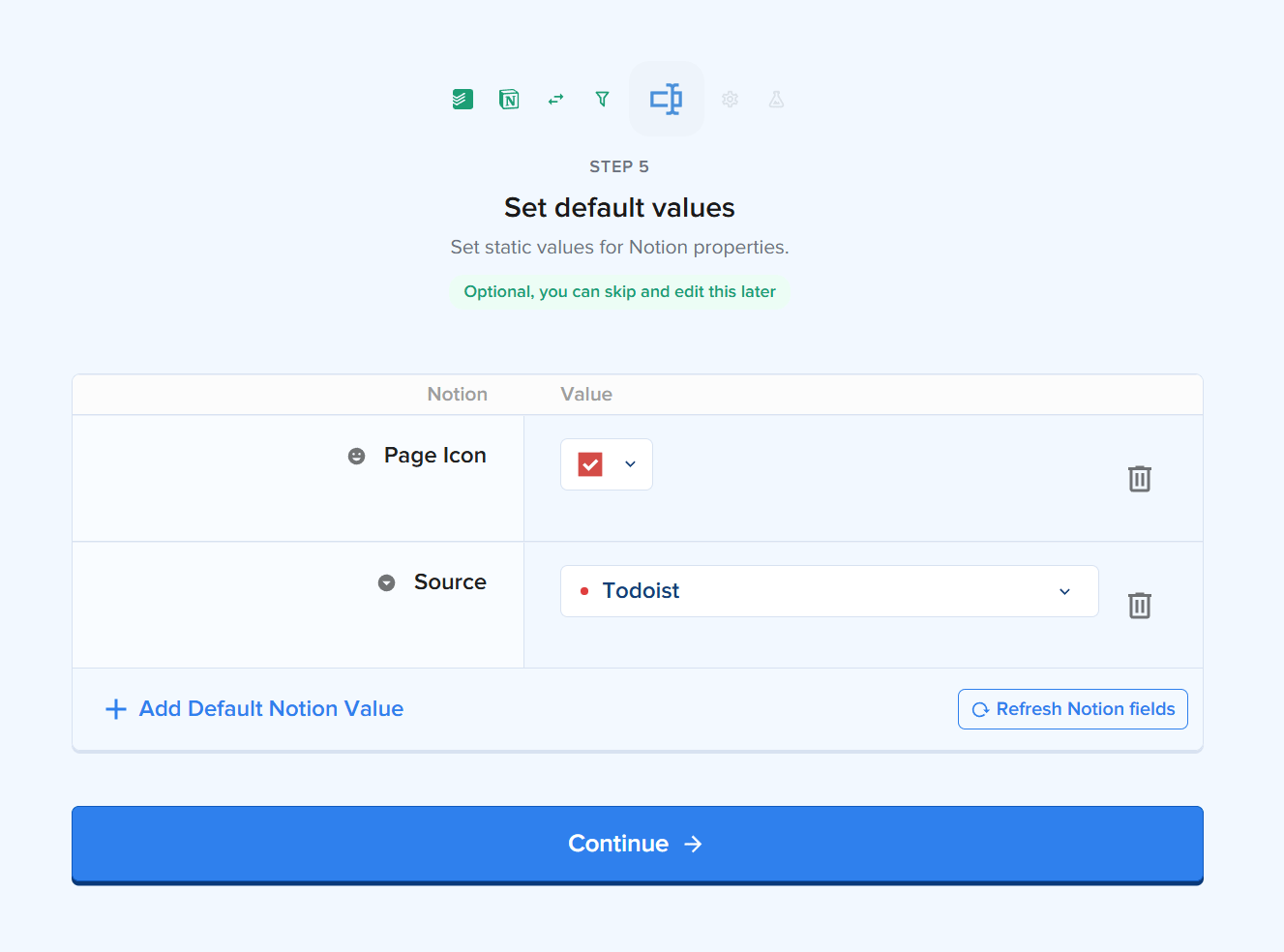Viewport: 1284px width, 952px height.
Task: Click the Continue button
Action: coord(638,845)
